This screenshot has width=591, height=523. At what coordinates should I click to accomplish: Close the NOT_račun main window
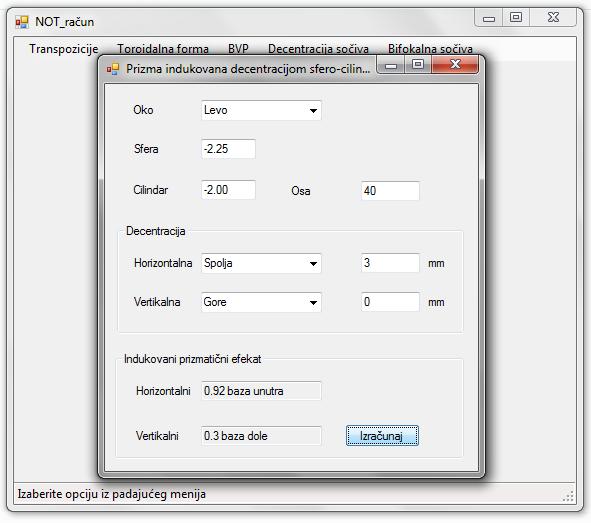click(x=553, y=17)
